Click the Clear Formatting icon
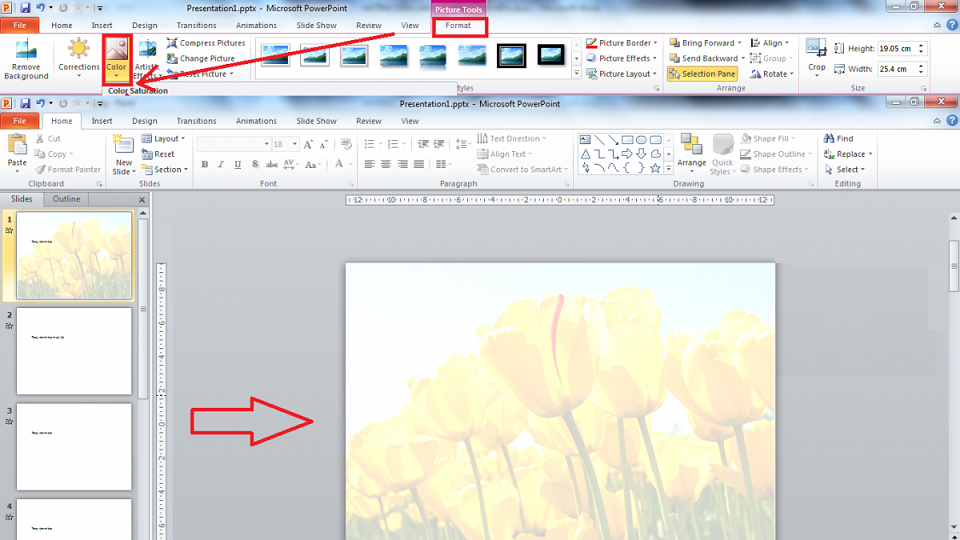This screenshot has width=960, height=540. (x=346, y=144)
